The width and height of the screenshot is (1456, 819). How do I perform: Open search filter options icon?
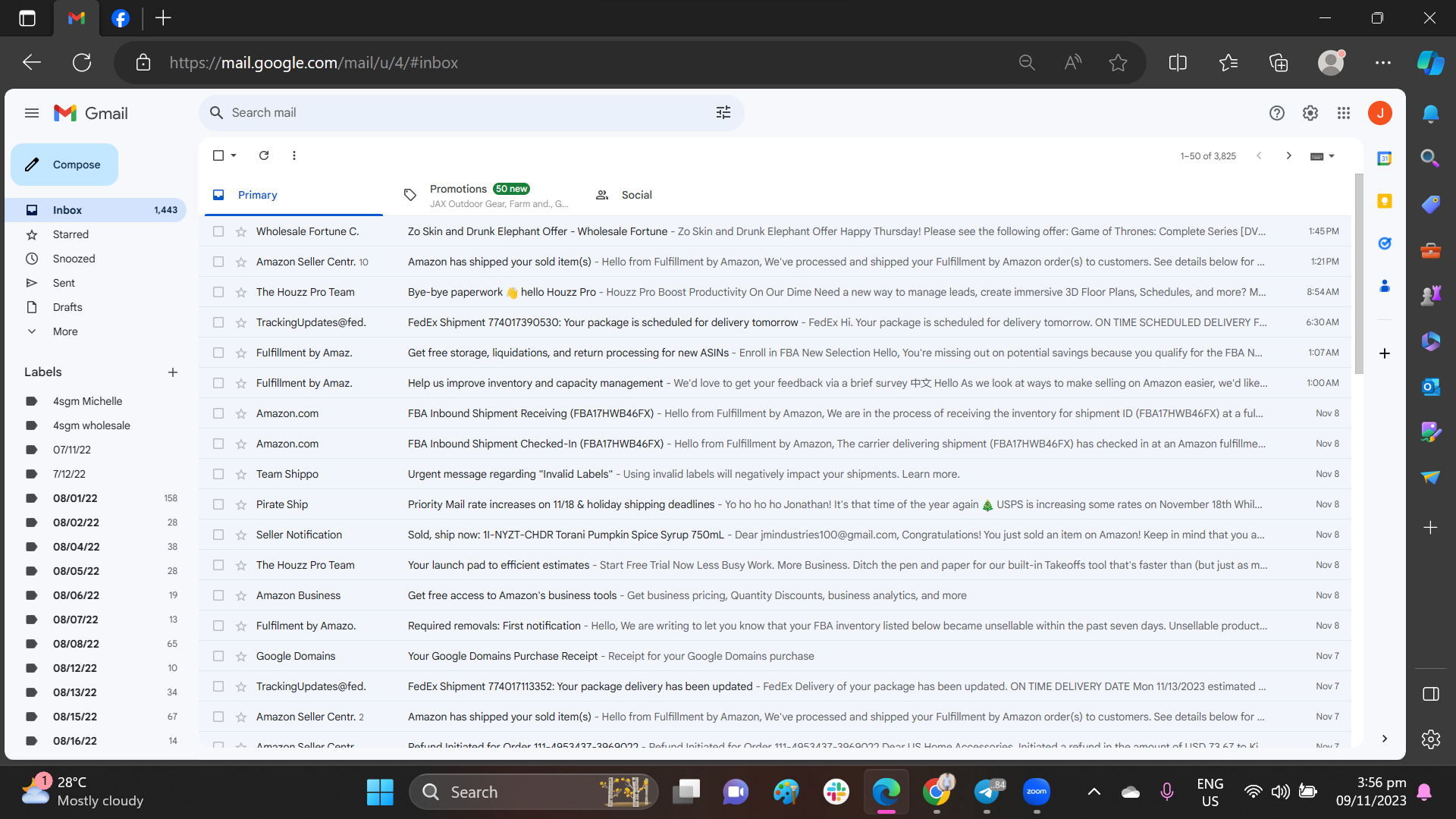pyautogui.click(x=723, y=112)
